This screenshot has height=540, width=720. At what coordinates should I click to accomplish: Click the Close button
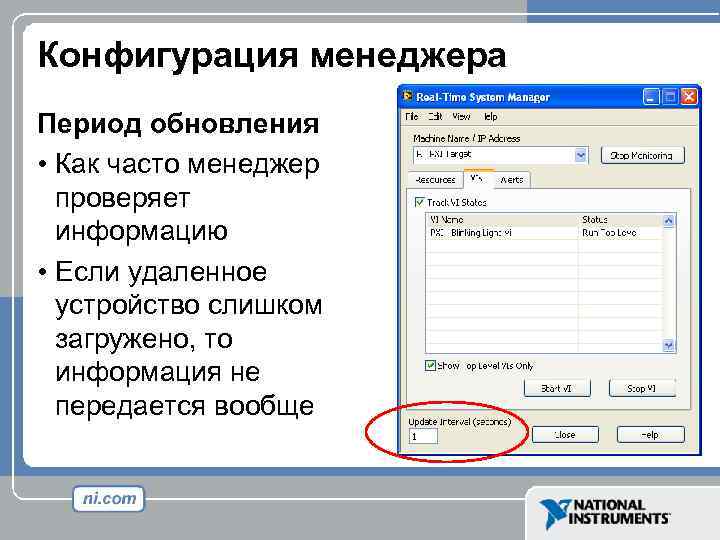565,434
